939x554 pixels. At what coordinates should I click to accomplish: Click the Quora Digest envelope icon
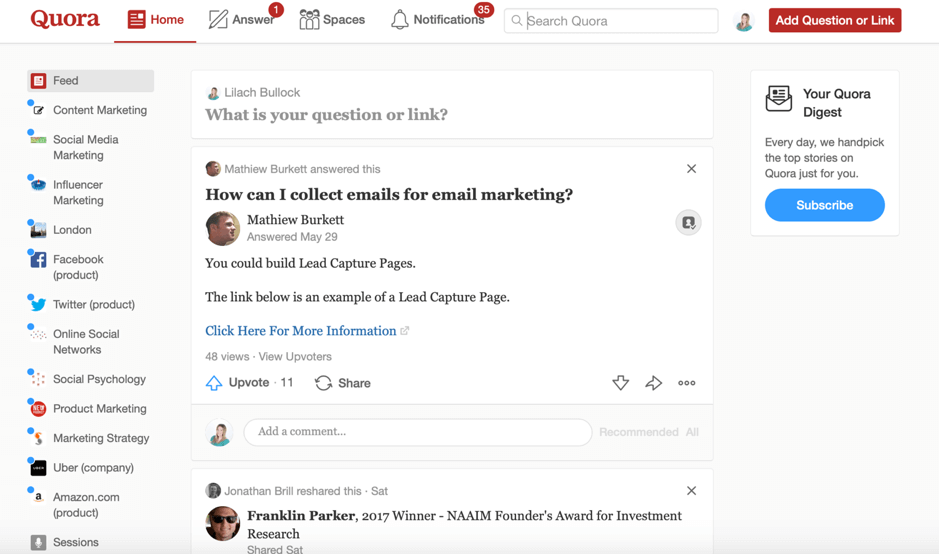point(779,98)
